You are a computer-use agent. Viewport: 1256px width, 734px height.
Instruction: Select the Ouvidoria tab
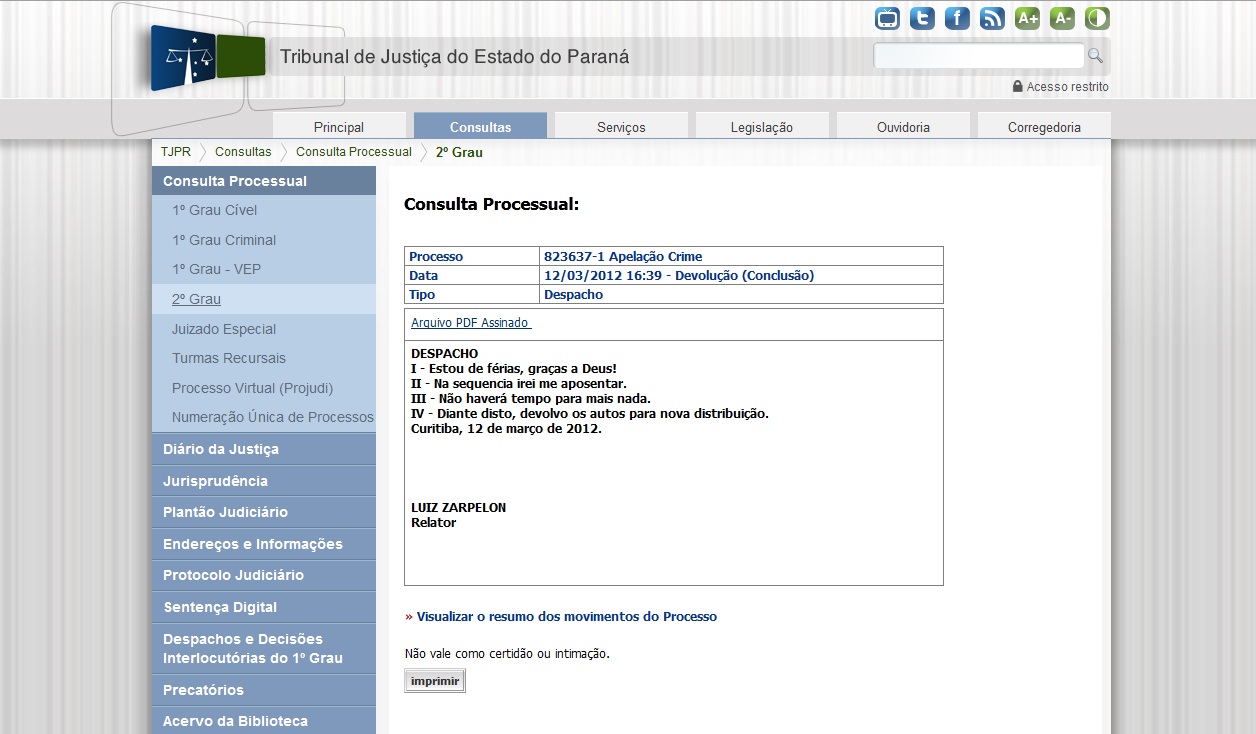point(903,127)
